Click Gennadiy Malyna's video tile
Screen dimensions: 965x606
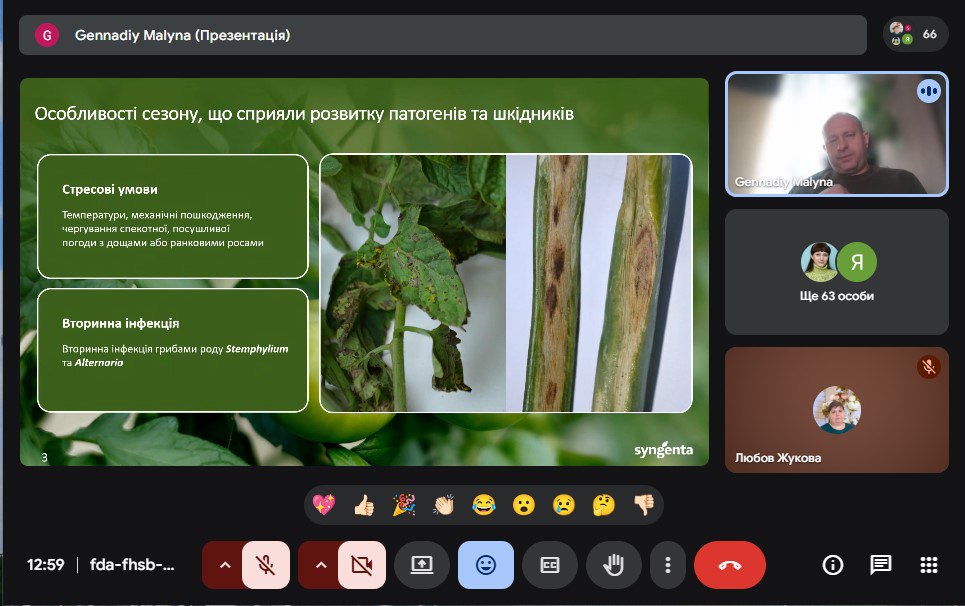click(x=837, y=133)
